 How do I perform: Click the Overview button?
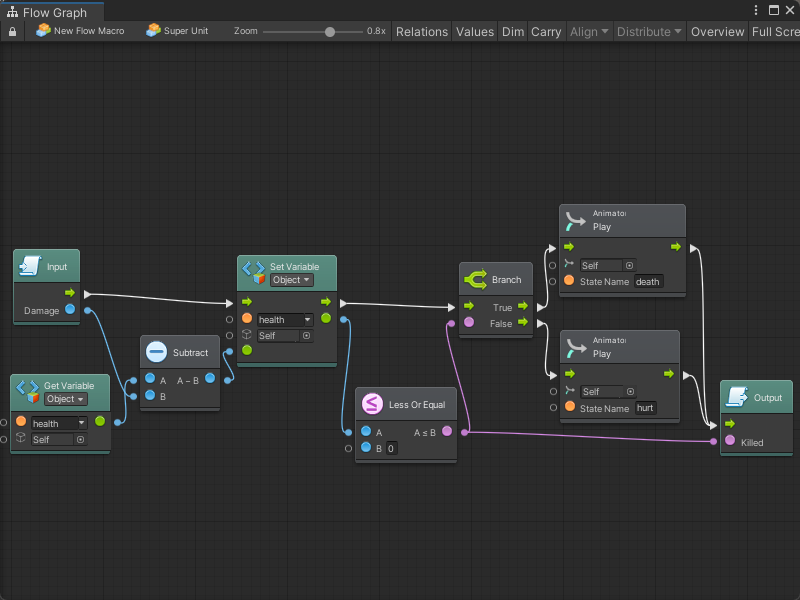pyautogui.click(x=717, y=31)
